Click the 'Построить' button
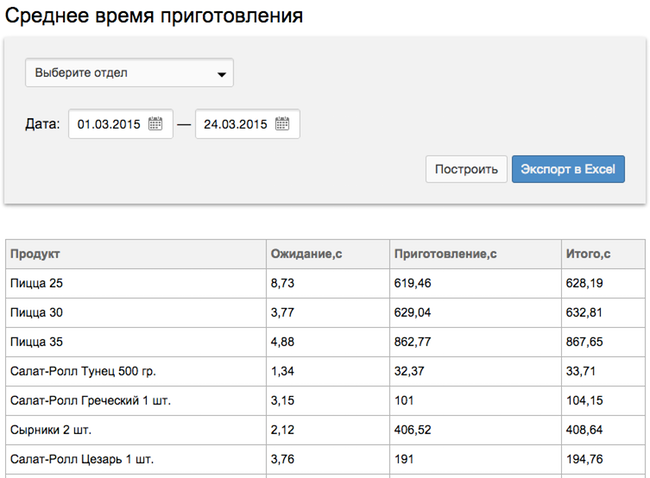 (466, 169)
